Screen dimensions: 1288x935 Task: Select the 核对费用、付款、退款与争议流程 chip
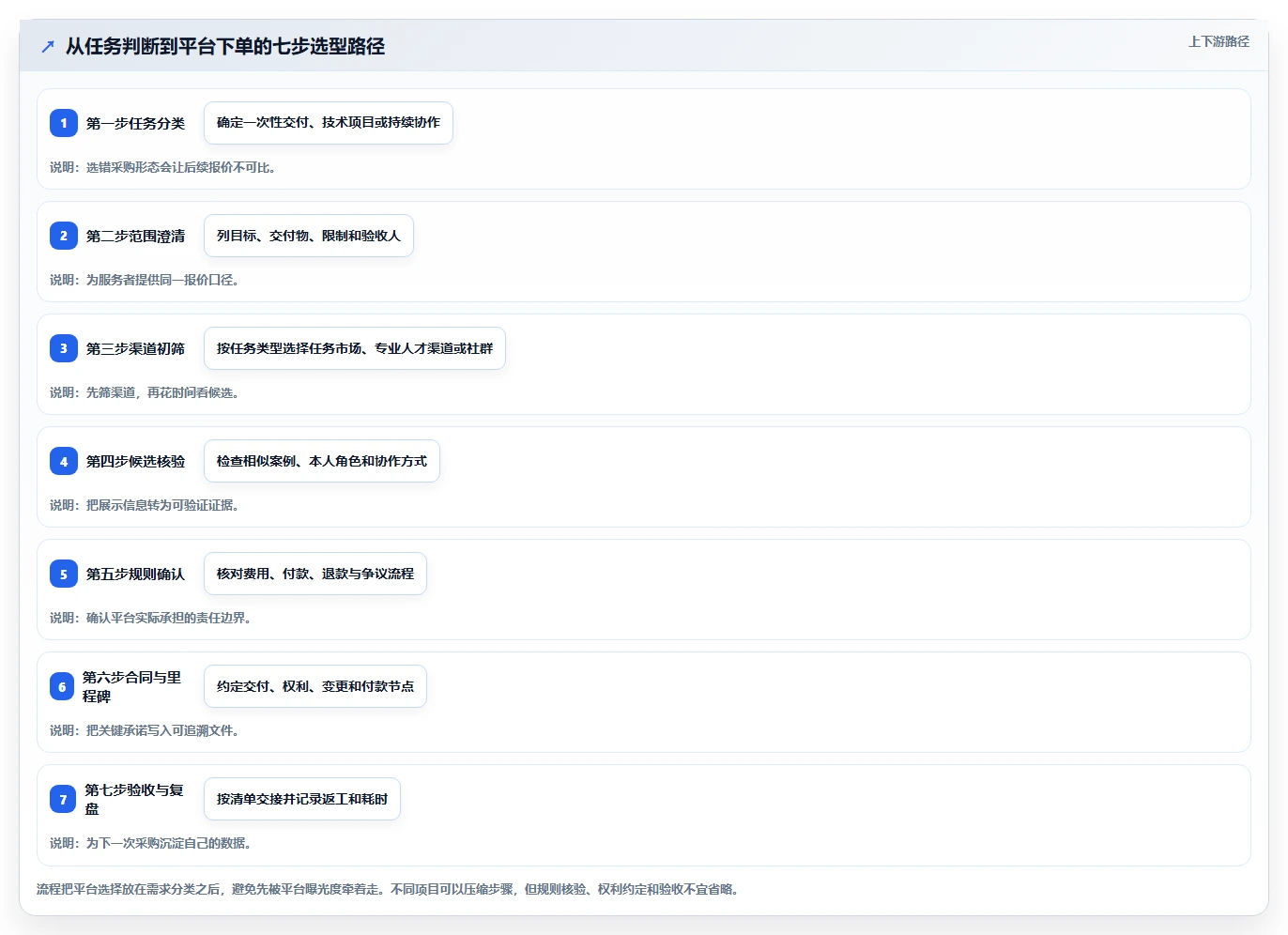(315, 574)
